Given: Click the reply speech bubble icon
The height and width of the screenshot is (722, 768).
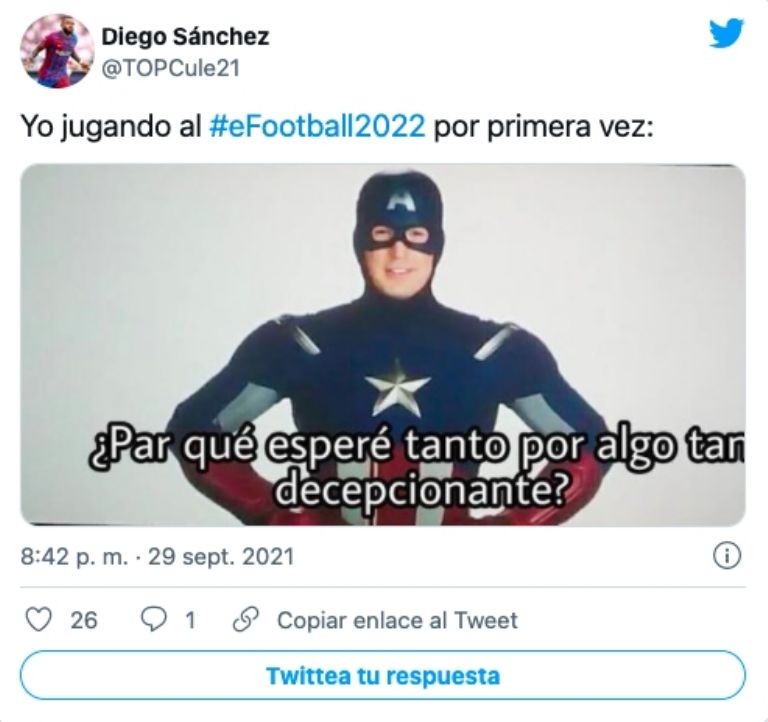Looking at the screenshot, I should (153, 620).
